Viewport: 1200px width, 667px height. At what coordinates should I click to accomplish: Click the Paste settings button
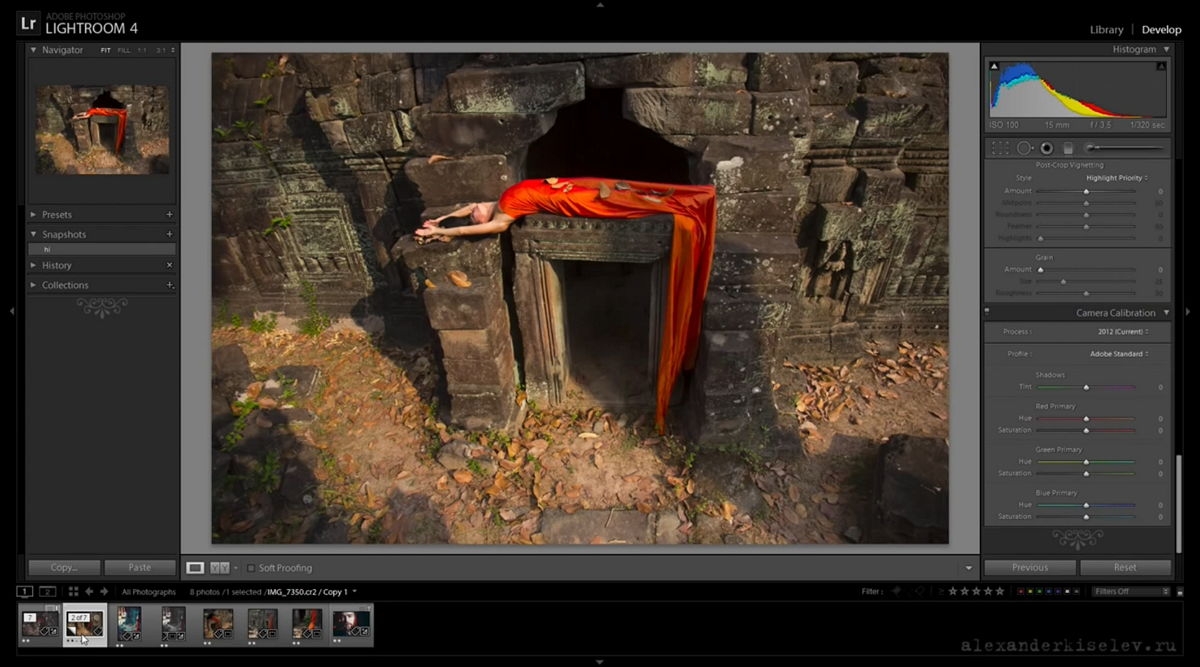pos(140,567)
